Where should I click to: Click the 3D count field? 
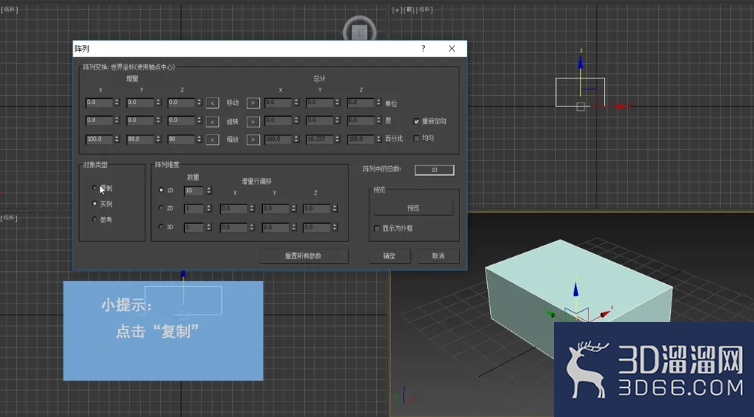pos(194,227)
